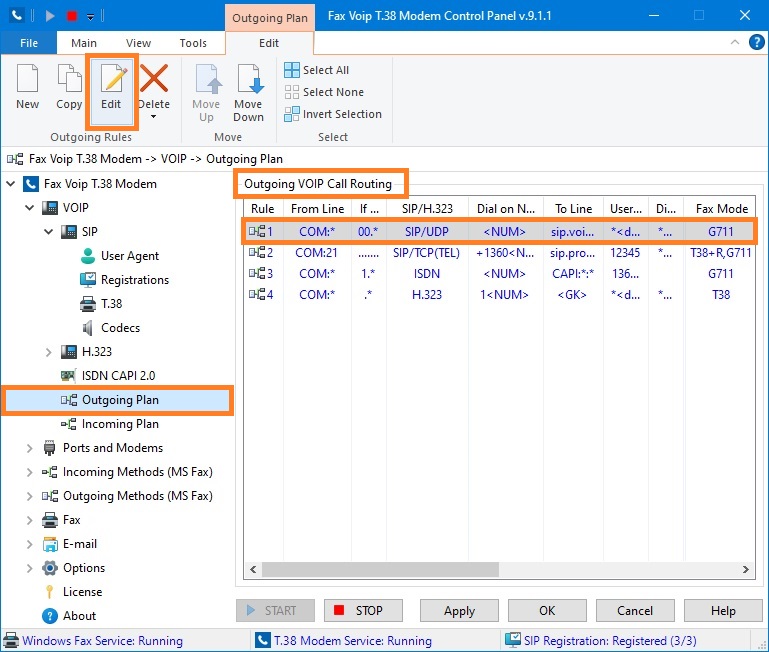Click the Copy rule icon

[x=69, y=78]
